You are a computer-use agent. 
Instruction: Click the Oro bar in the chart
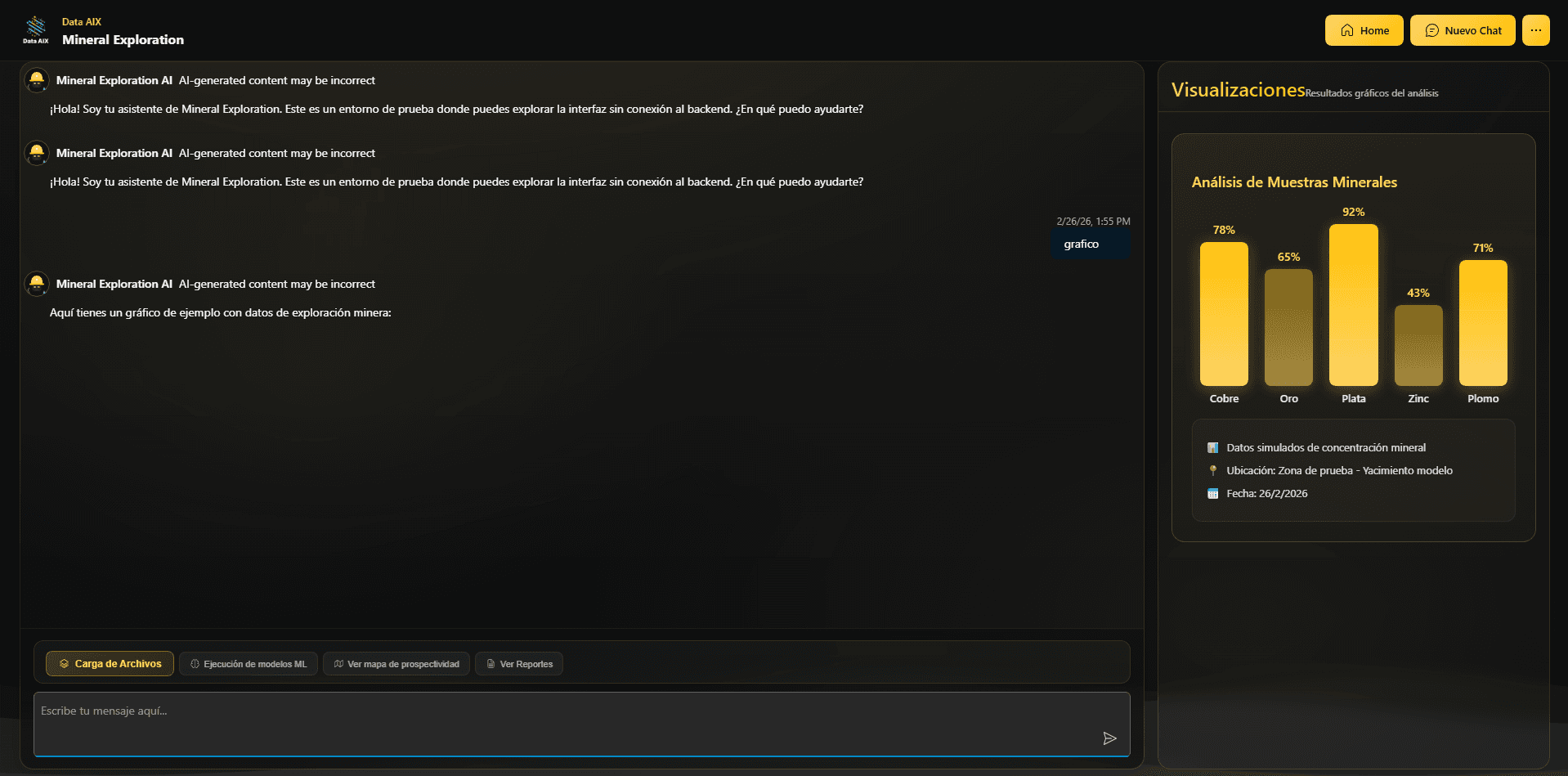coord(1288,327)
